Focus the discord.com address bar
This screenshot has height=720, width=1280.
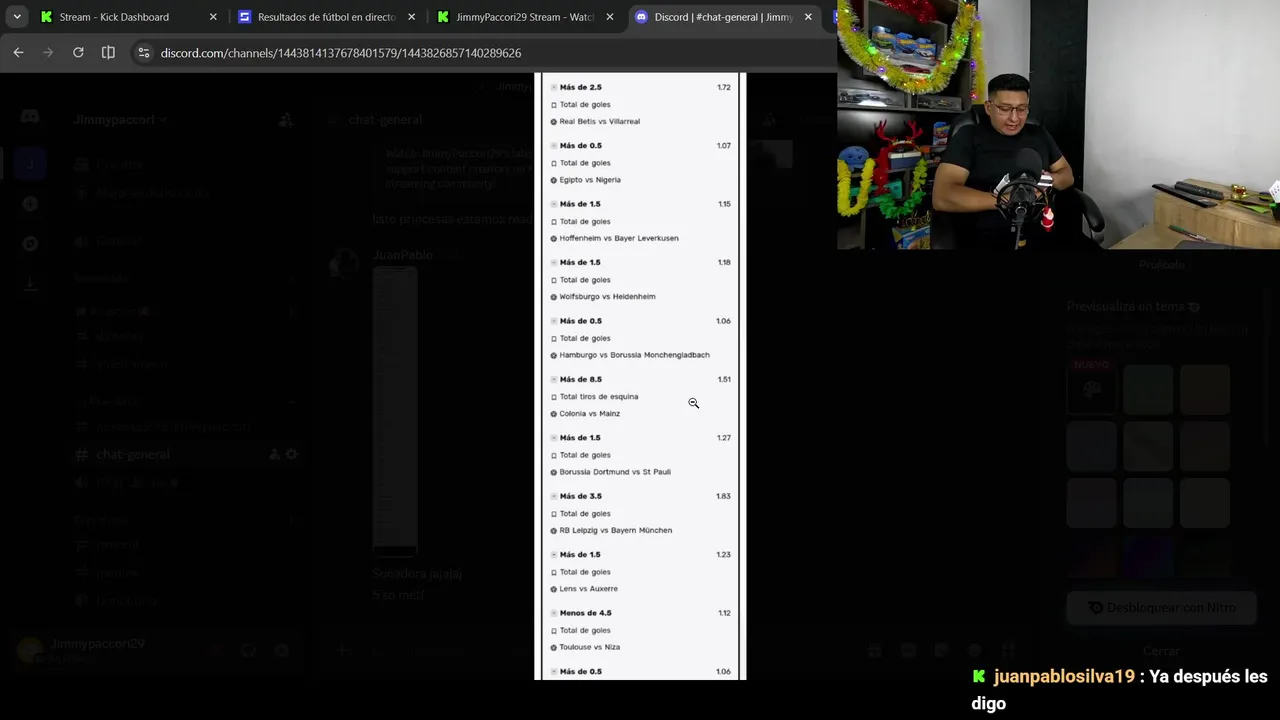(x=340, y=53)
